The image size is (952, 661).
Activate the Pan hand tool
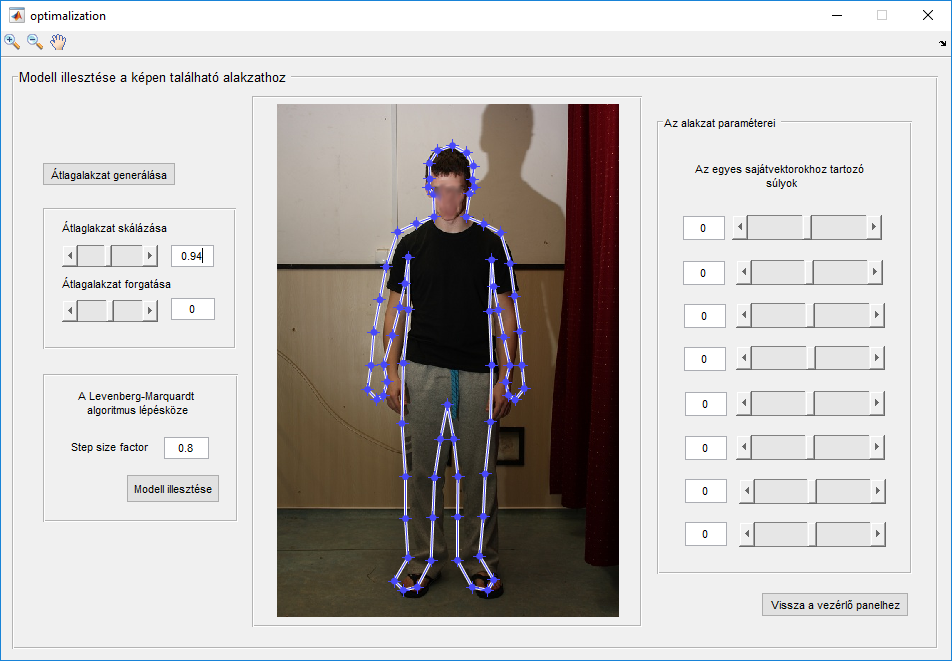[58, 42]
